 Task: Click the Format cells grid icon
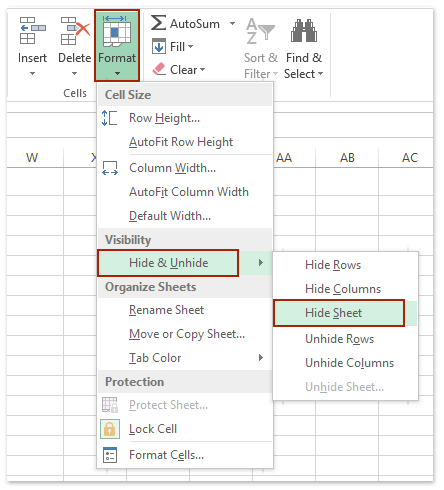point(117,32)
